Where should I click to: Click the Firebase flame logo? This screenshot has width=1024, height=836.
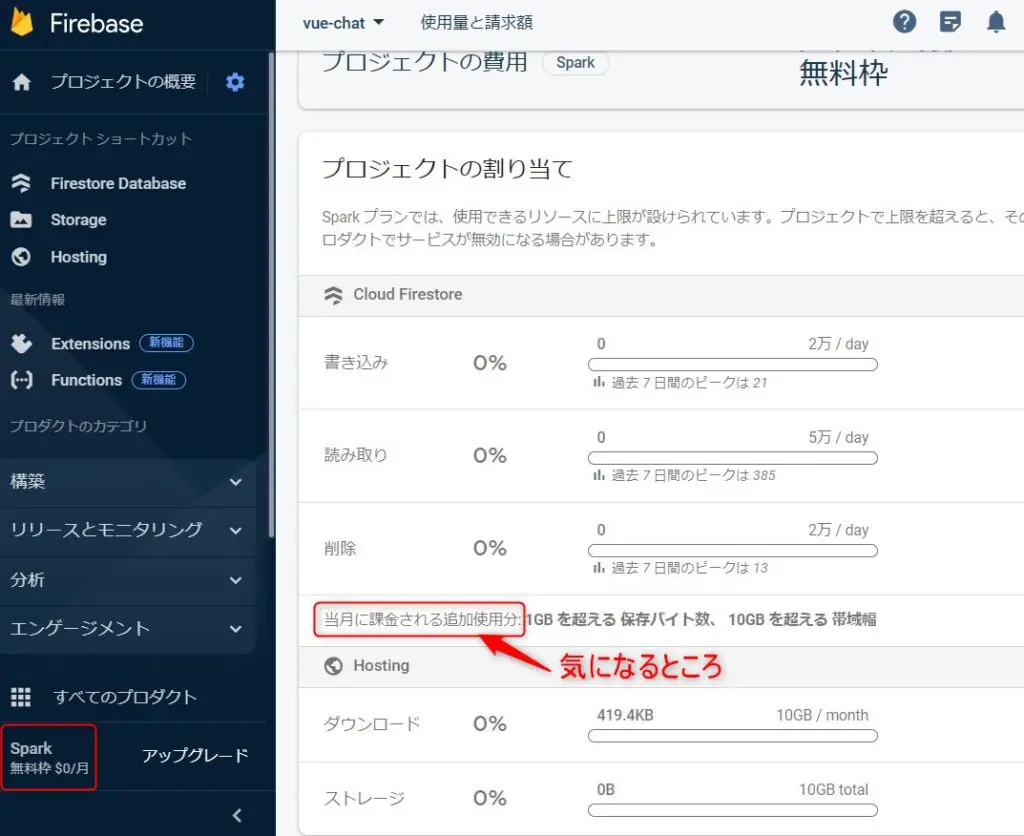tap(22, 22)
